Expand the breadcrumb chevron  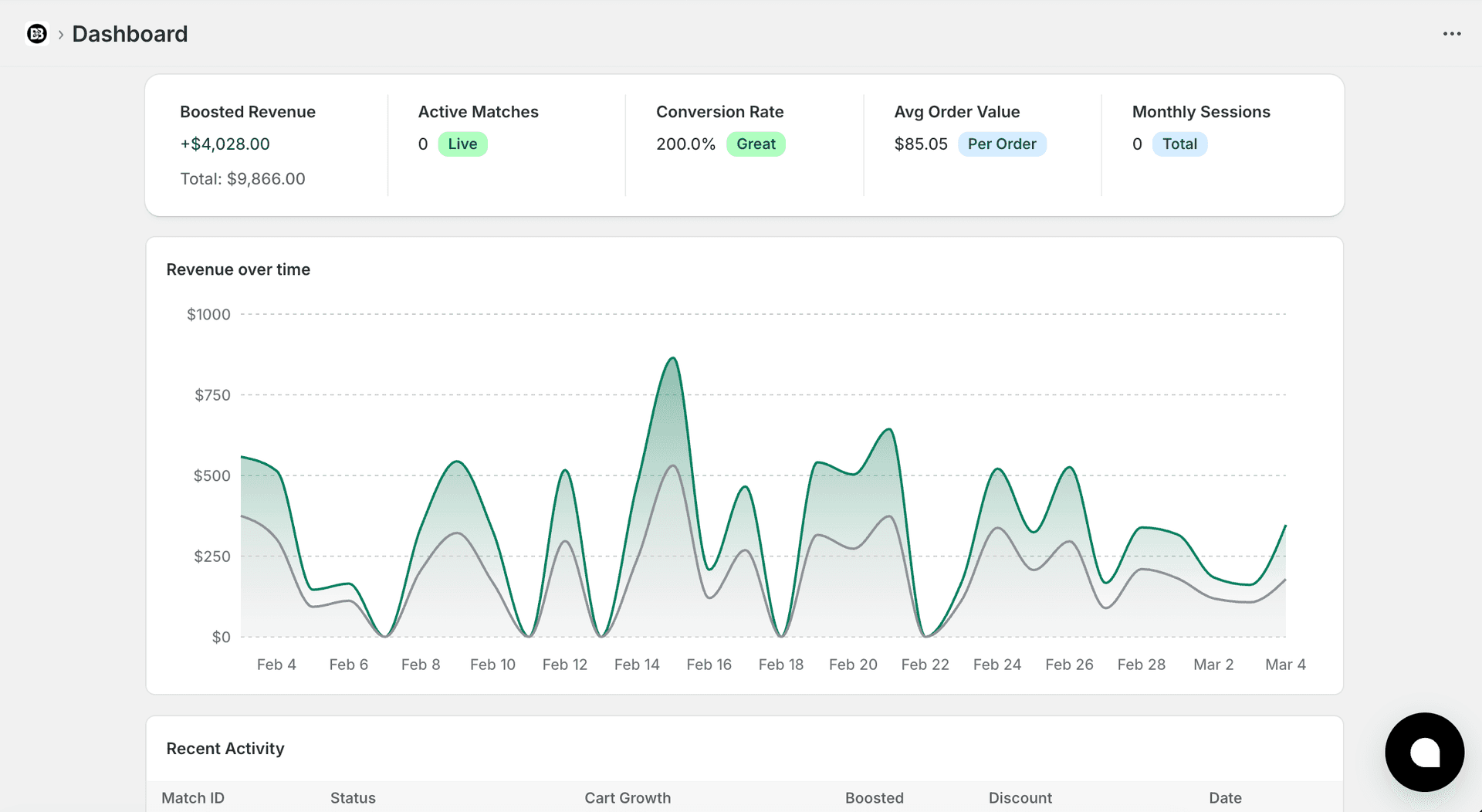pos(59,35)
